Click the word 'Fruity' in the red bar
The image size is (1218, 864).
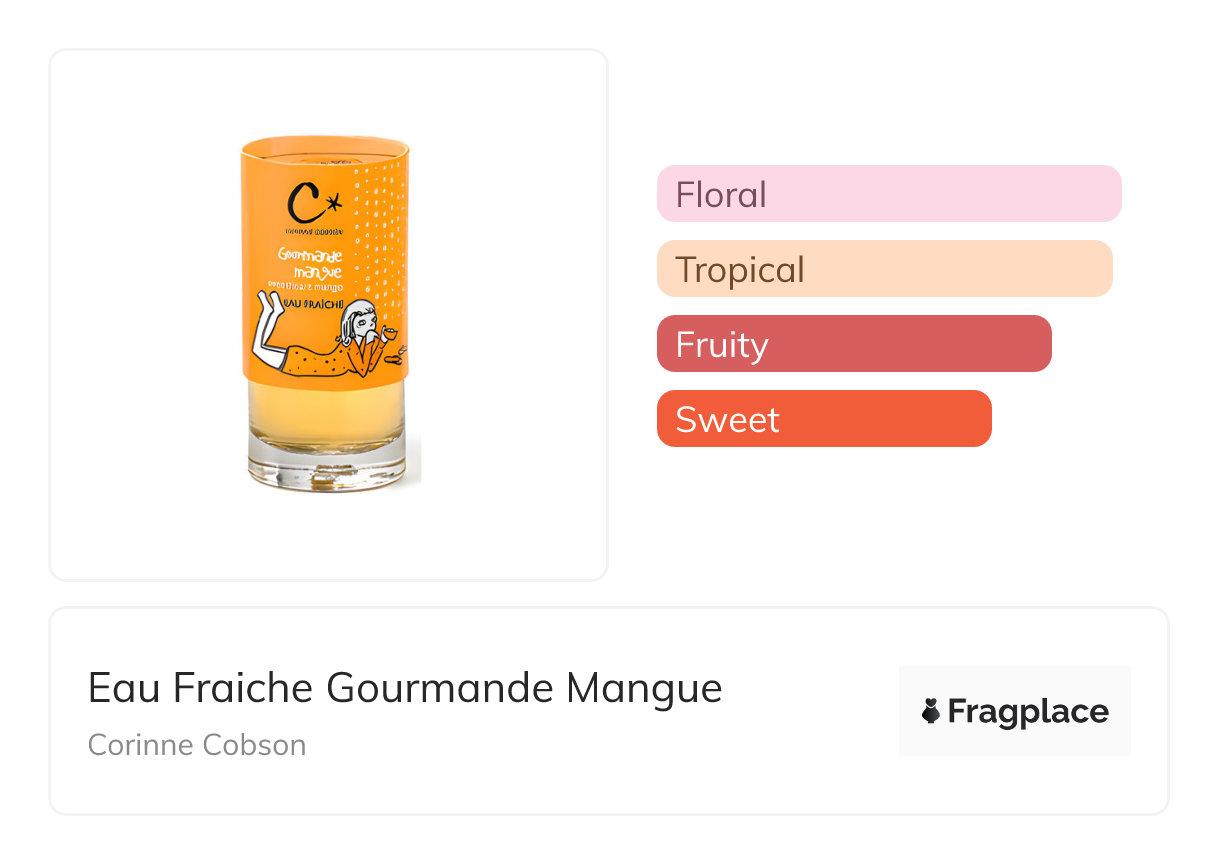pos(722,344)
